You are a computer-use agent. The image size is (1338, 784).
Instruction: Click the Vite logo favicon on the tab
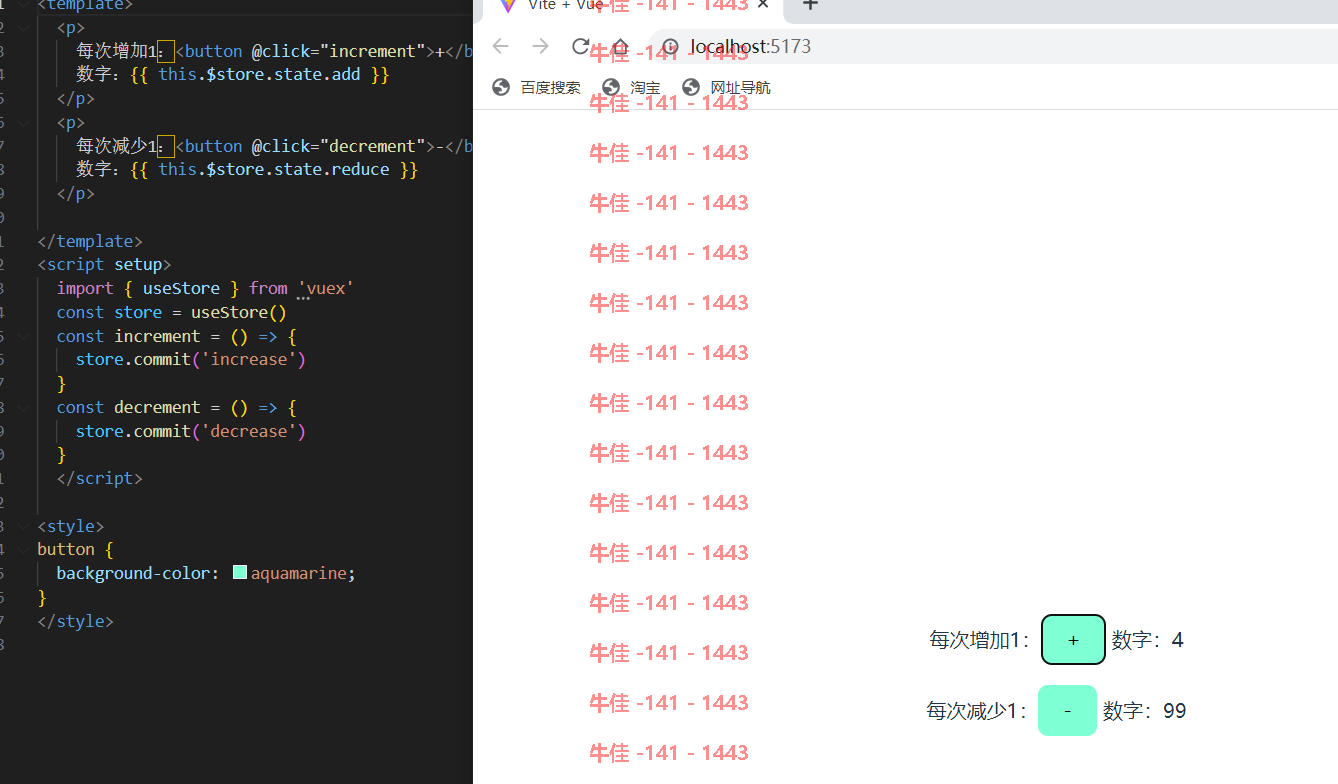pos(509,5)
